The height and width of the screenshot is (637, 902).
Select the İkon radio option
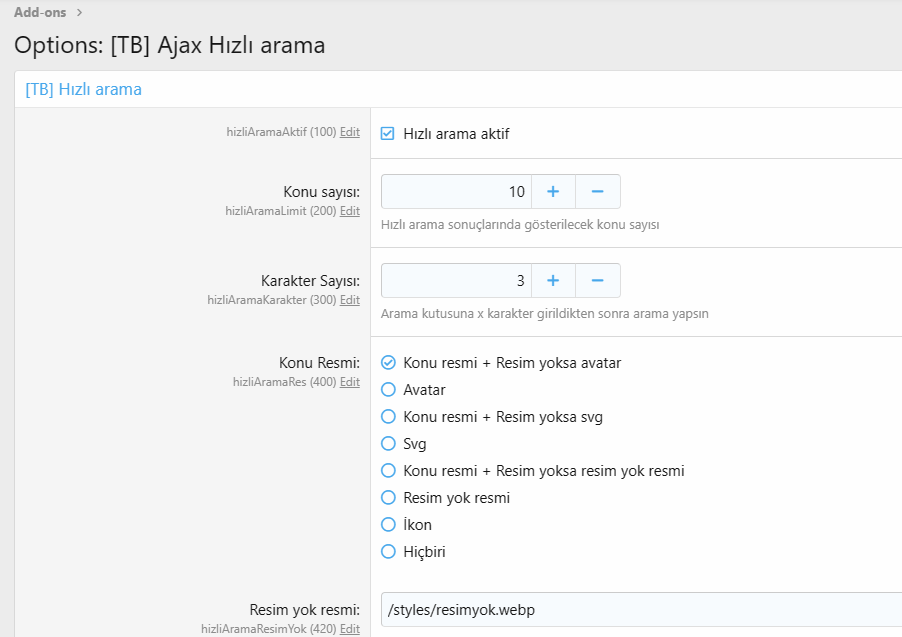388,525
